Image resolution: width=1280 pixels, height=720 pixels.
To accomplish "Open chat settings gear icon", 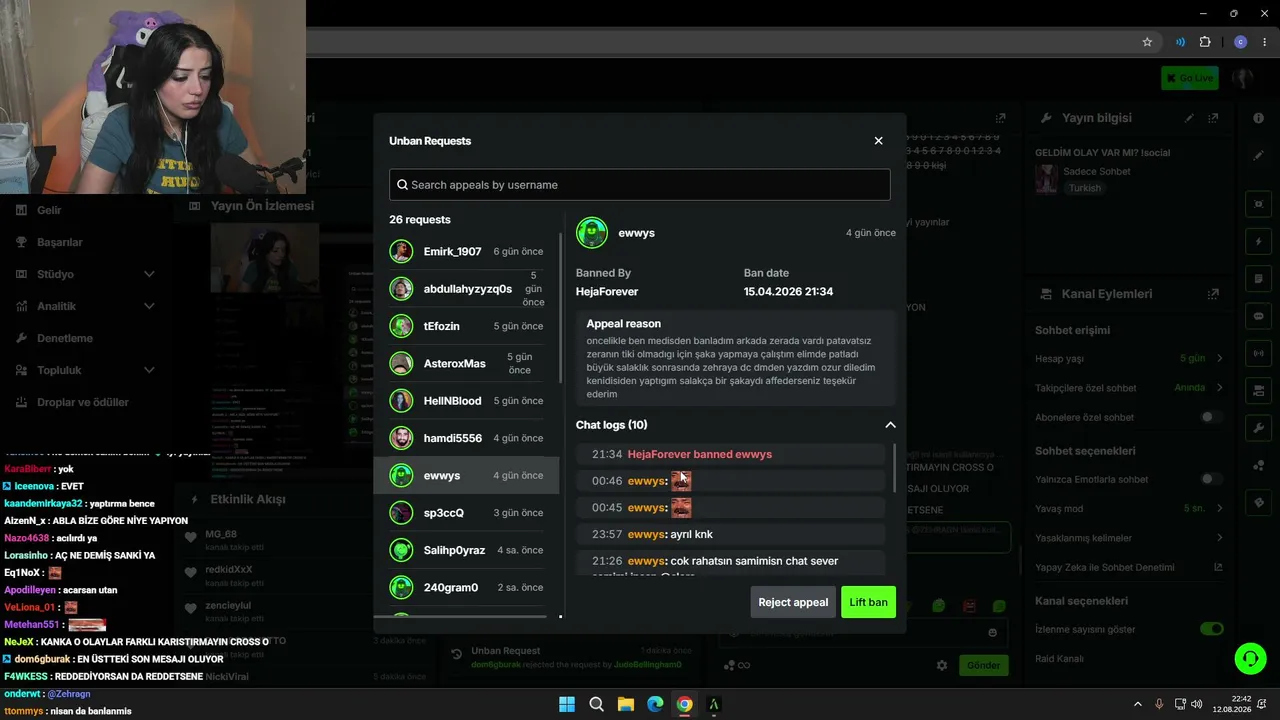I will click(941, 665).
